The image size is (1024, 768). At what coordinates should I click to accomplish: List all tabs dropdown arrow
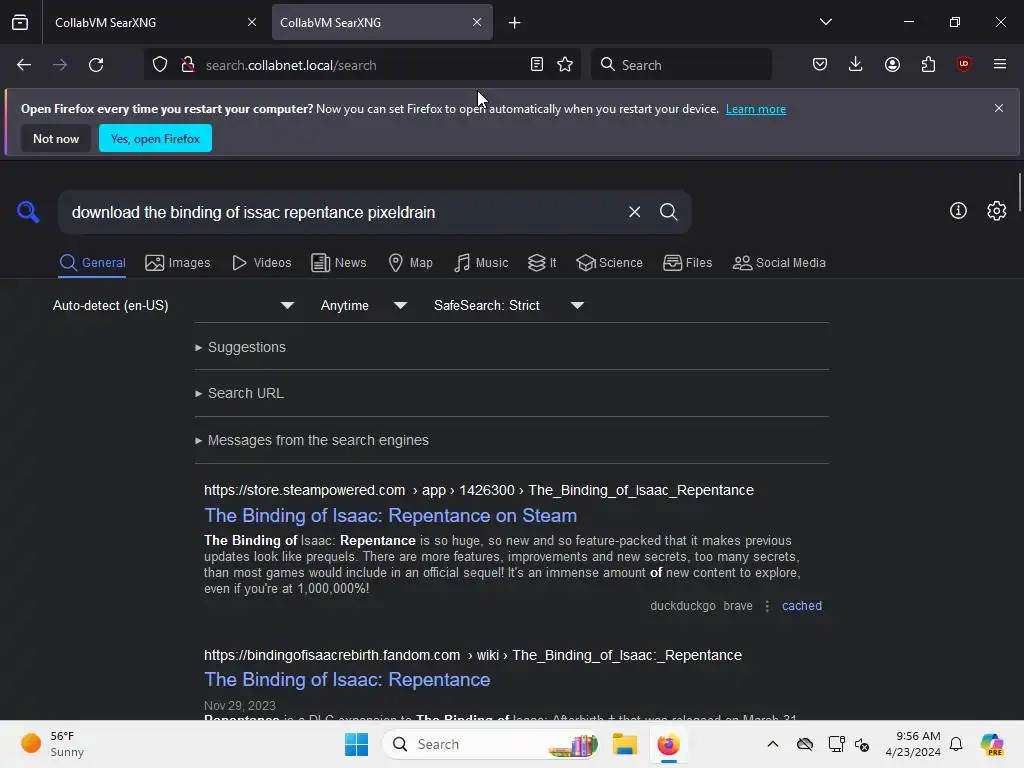(825, 22)
